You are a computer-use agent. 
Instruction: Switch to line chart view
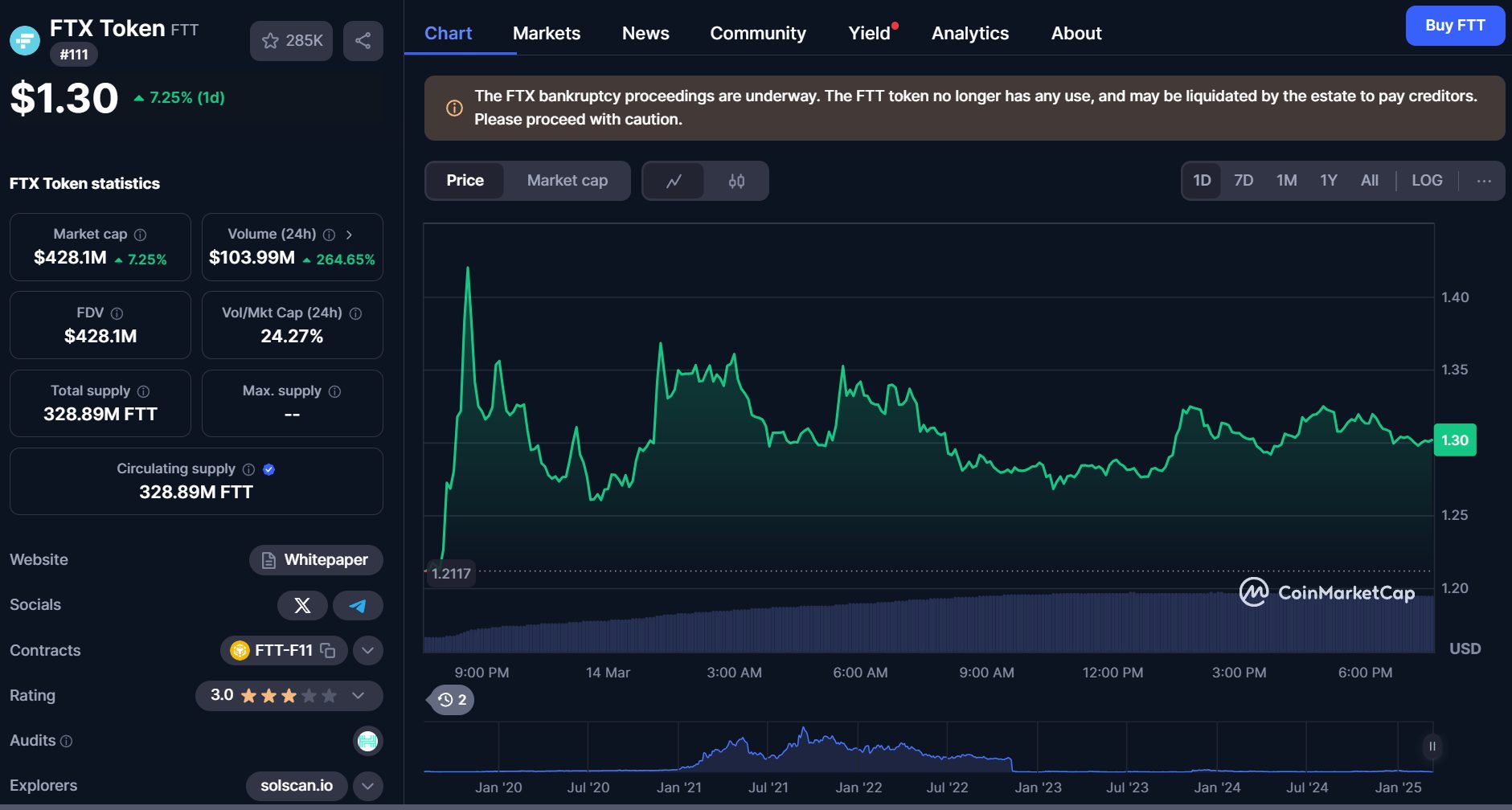tap(674, 181)
